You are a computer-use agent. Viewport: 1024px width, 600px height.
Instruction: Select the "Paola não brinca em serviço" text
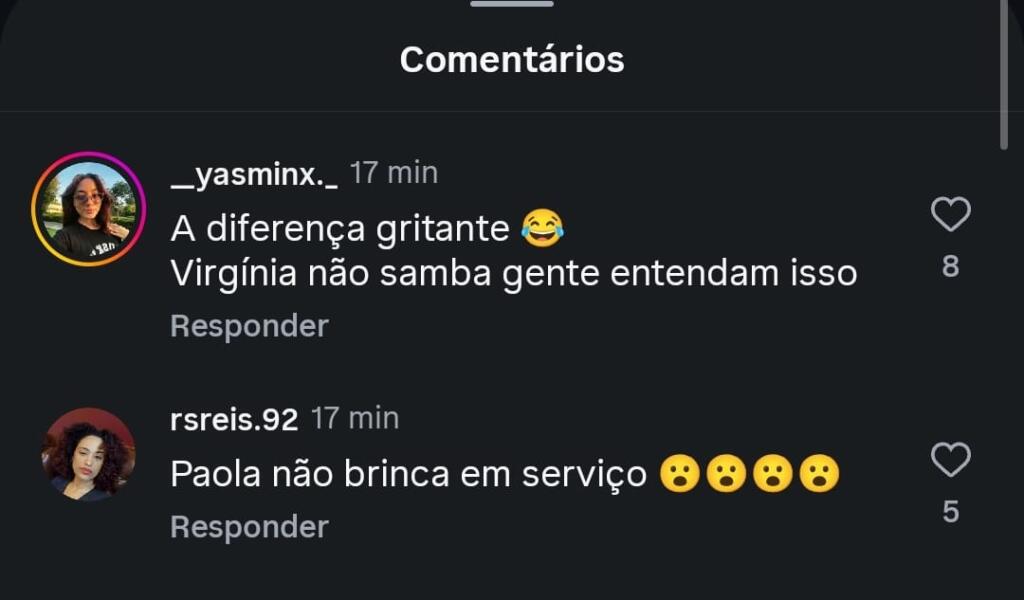(409, 475)
